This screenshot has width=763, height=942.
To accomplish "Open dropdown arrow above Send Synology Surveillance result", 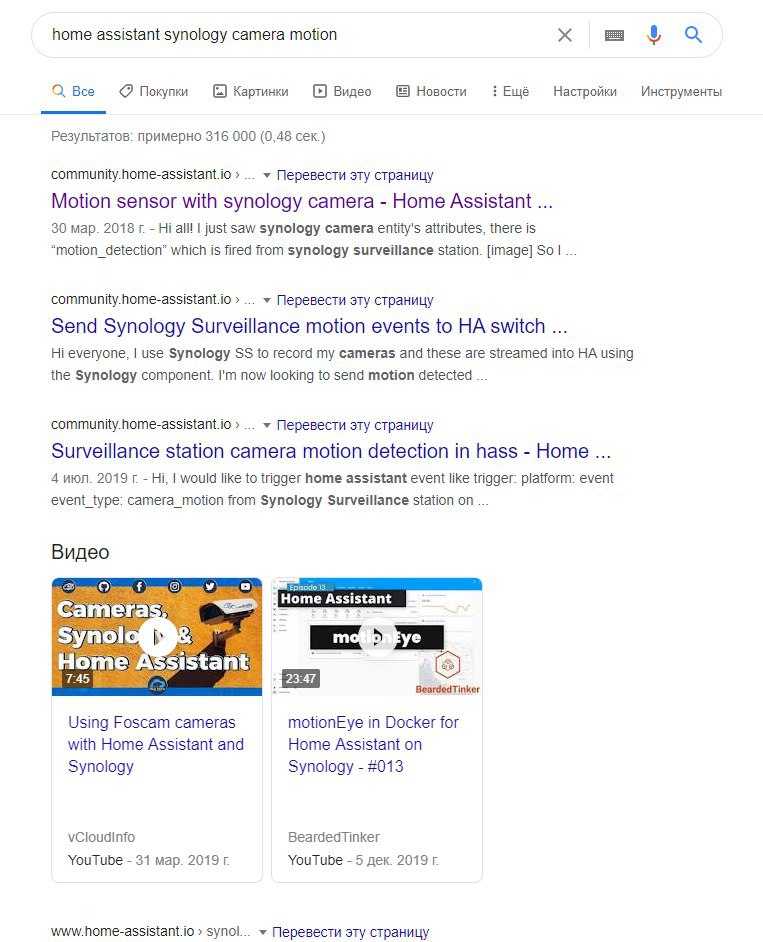I will [x=267, y=300].
